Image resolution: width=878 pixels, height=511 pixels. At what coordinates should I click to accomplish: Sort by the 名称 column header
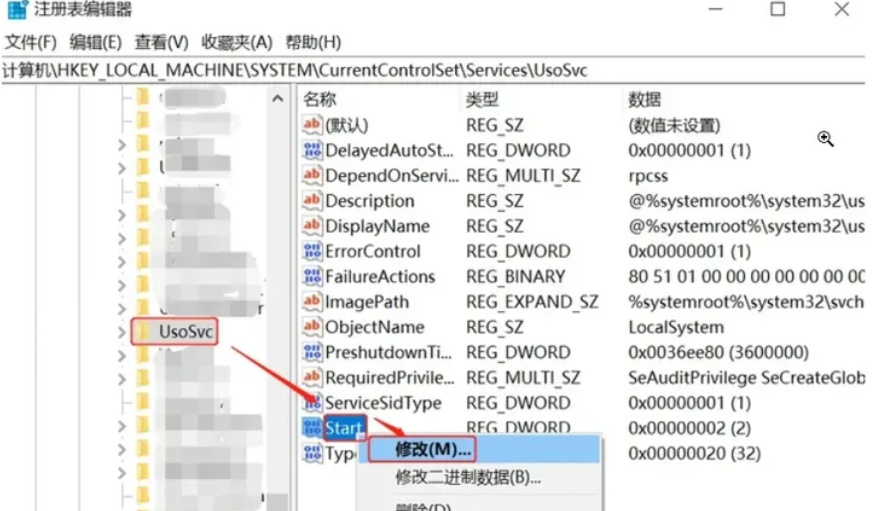click(x=320, y=100)
